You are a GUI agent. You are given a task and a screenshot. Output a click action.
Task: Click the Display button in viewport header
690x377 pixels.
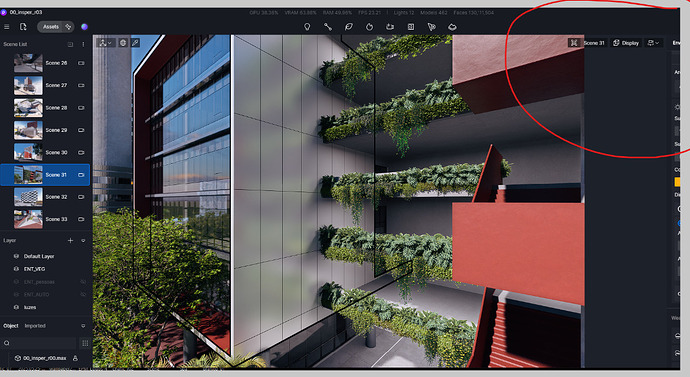click(626, 43)
